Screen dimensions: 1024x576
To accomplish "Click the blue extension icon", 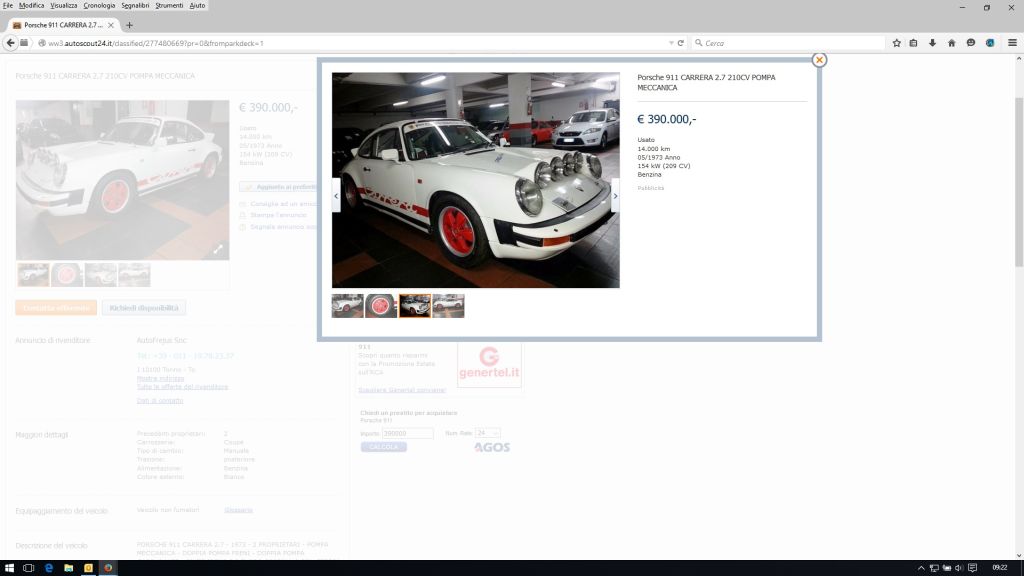I will pos(990,43).
